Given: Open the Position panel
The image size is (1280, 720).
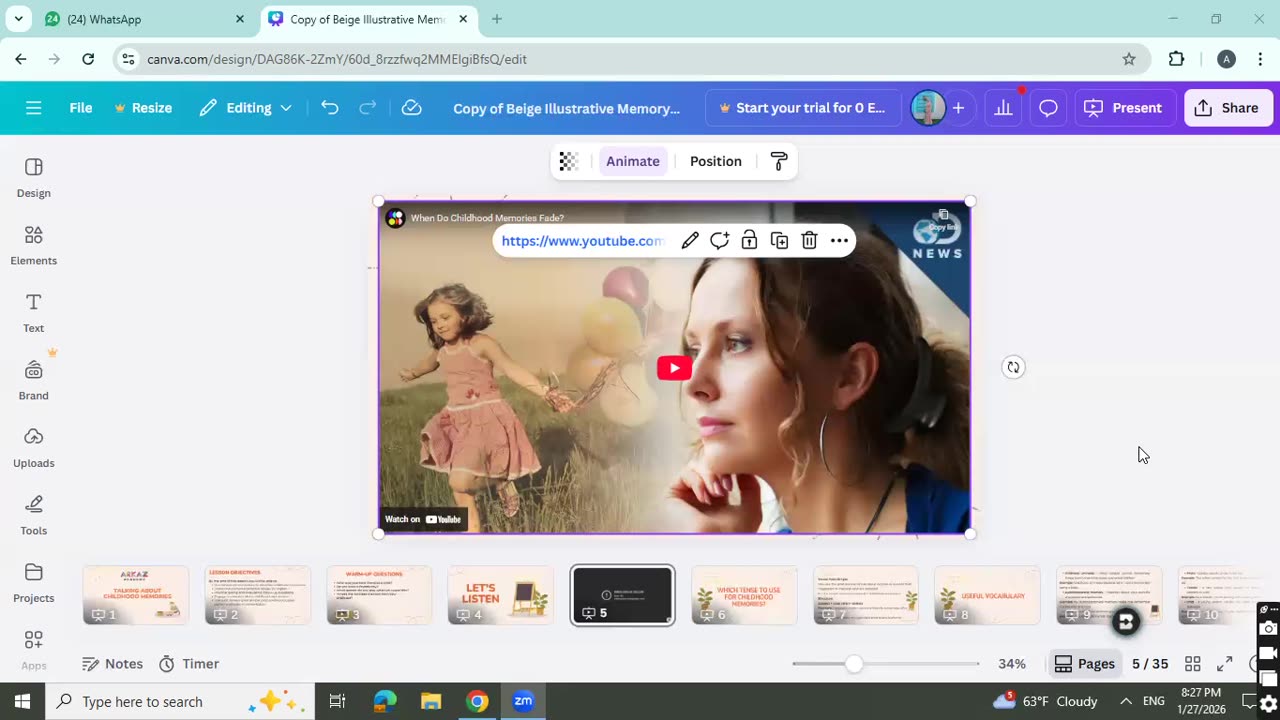Looking at the screenshot, I should click(x=716, y=161).
